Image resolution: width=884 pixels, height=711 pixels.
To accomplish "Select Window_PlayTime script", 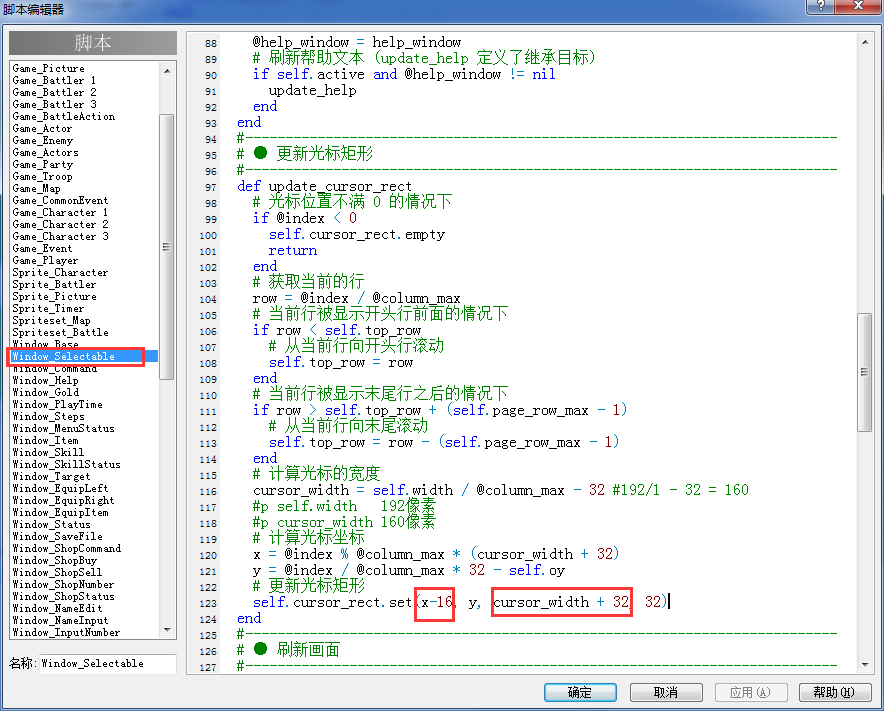I will tap(58, 405).
